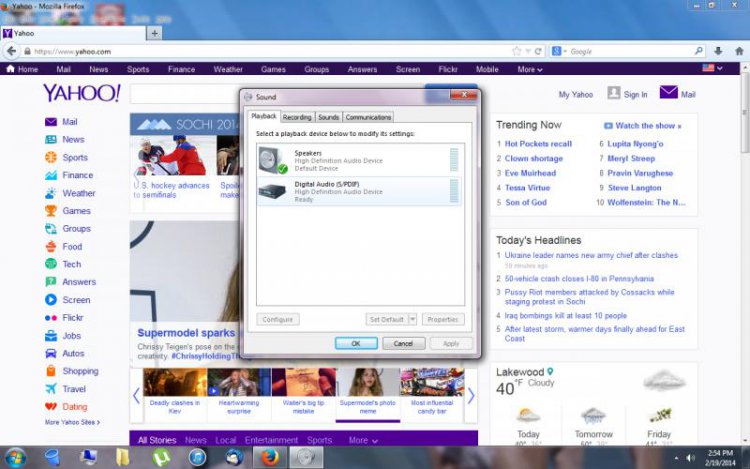Click the Screen play icon in the sidebar

51,300
